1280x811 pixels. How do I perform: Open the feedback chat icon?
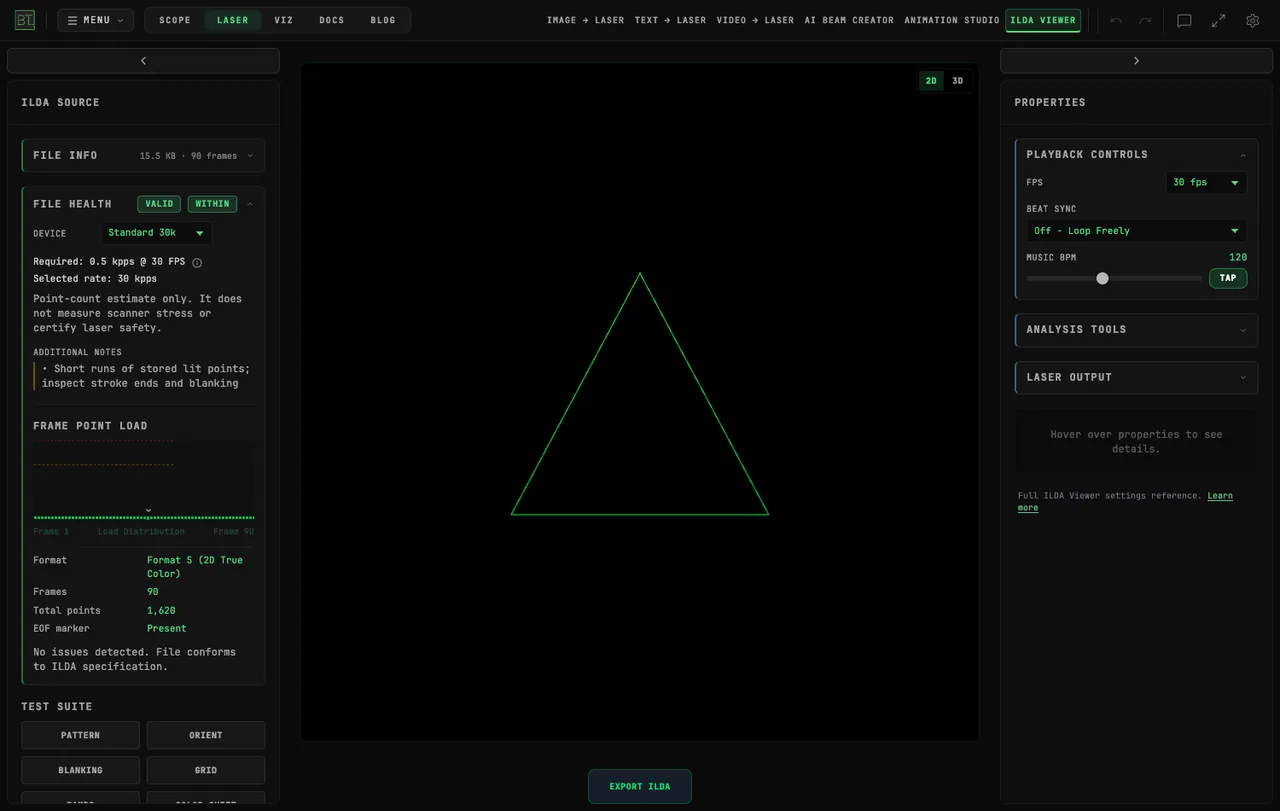(x=1184, y=20)
